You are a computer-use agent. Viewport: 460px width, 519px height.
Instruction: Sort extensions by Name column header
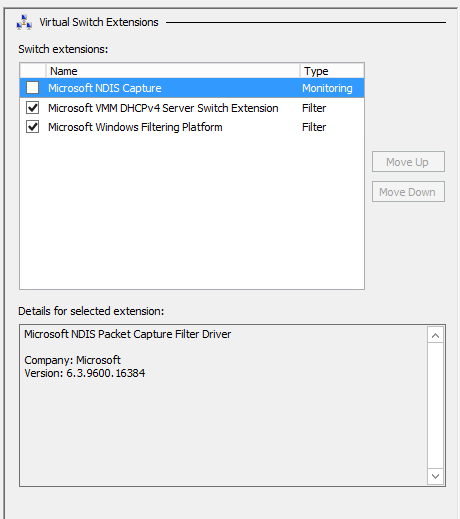coord(173,71)
